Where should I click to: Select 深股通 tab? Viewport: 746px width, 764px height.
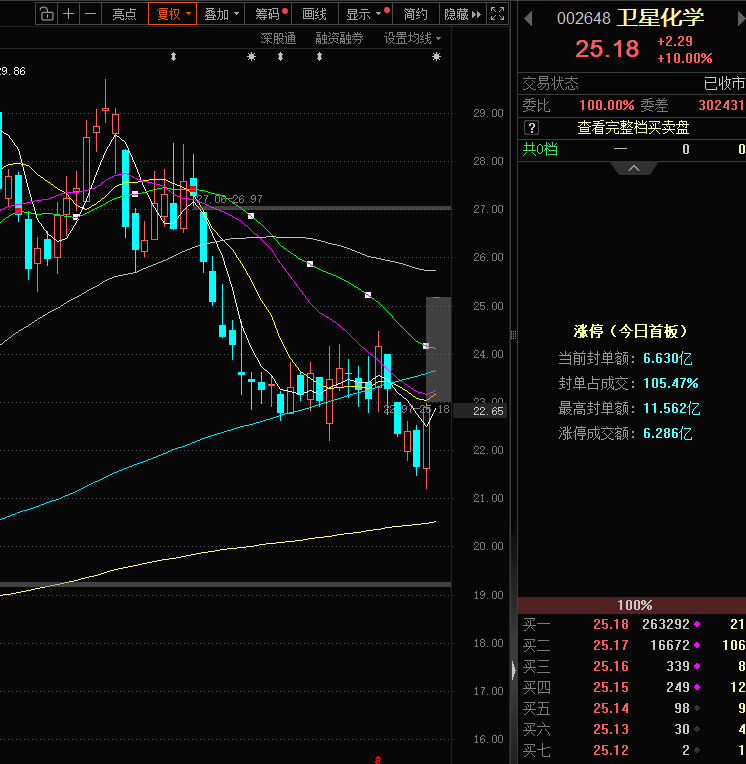pyautogui.click(x=278, y=38)
